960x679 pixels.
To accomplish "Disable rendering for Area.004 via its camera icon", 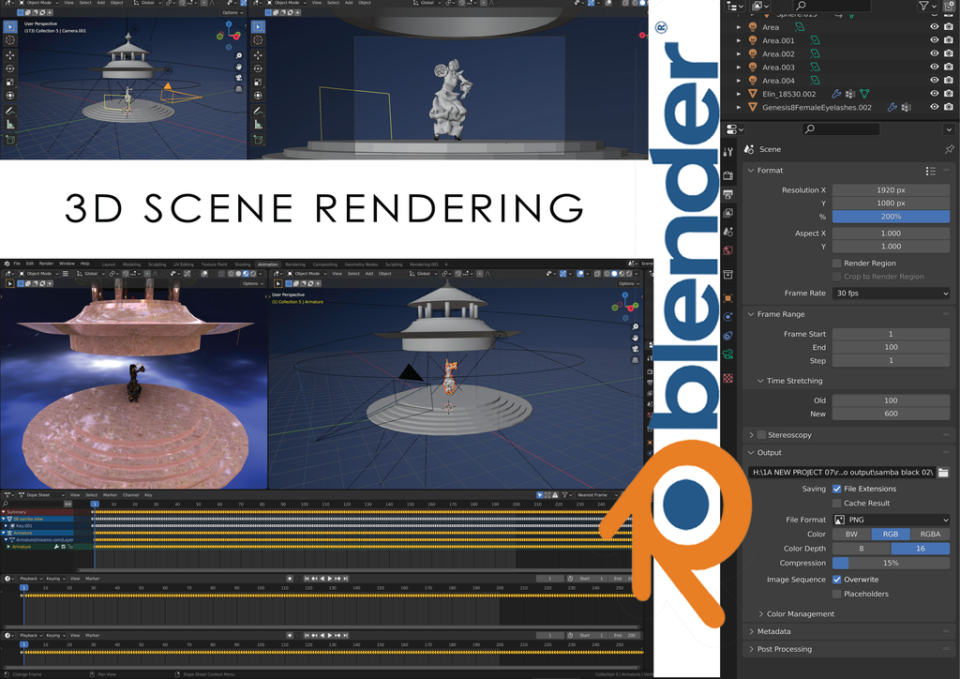I will [948, 80].
